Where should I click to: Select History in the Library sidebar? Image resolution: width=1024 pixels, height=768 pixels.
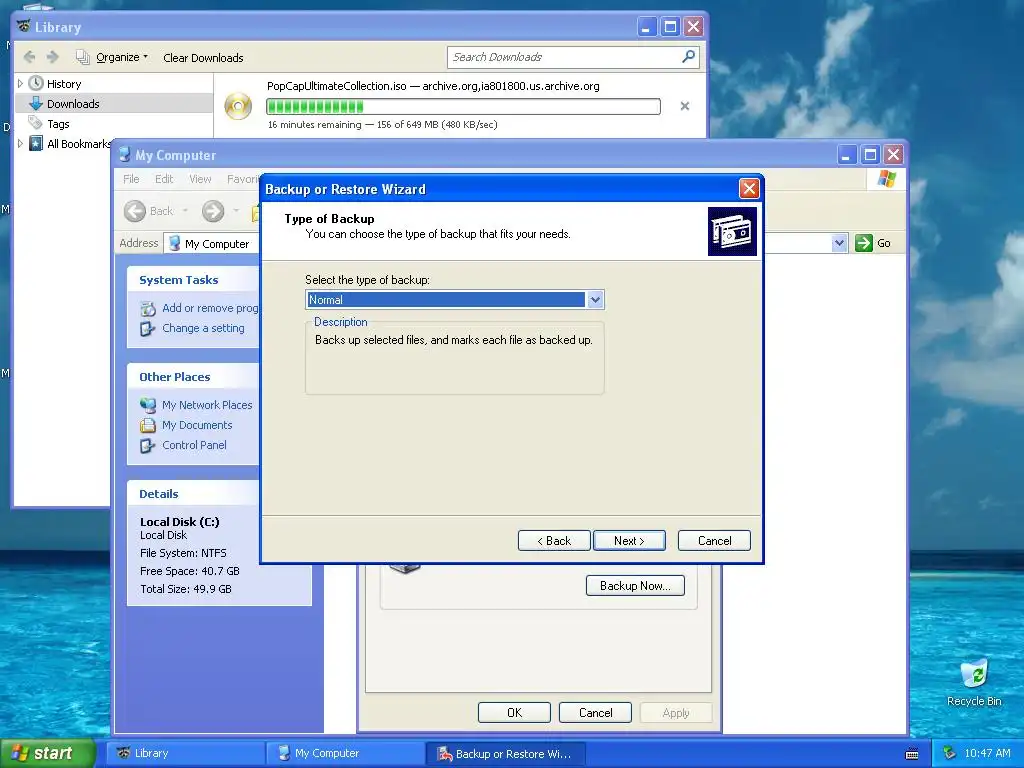64,84
